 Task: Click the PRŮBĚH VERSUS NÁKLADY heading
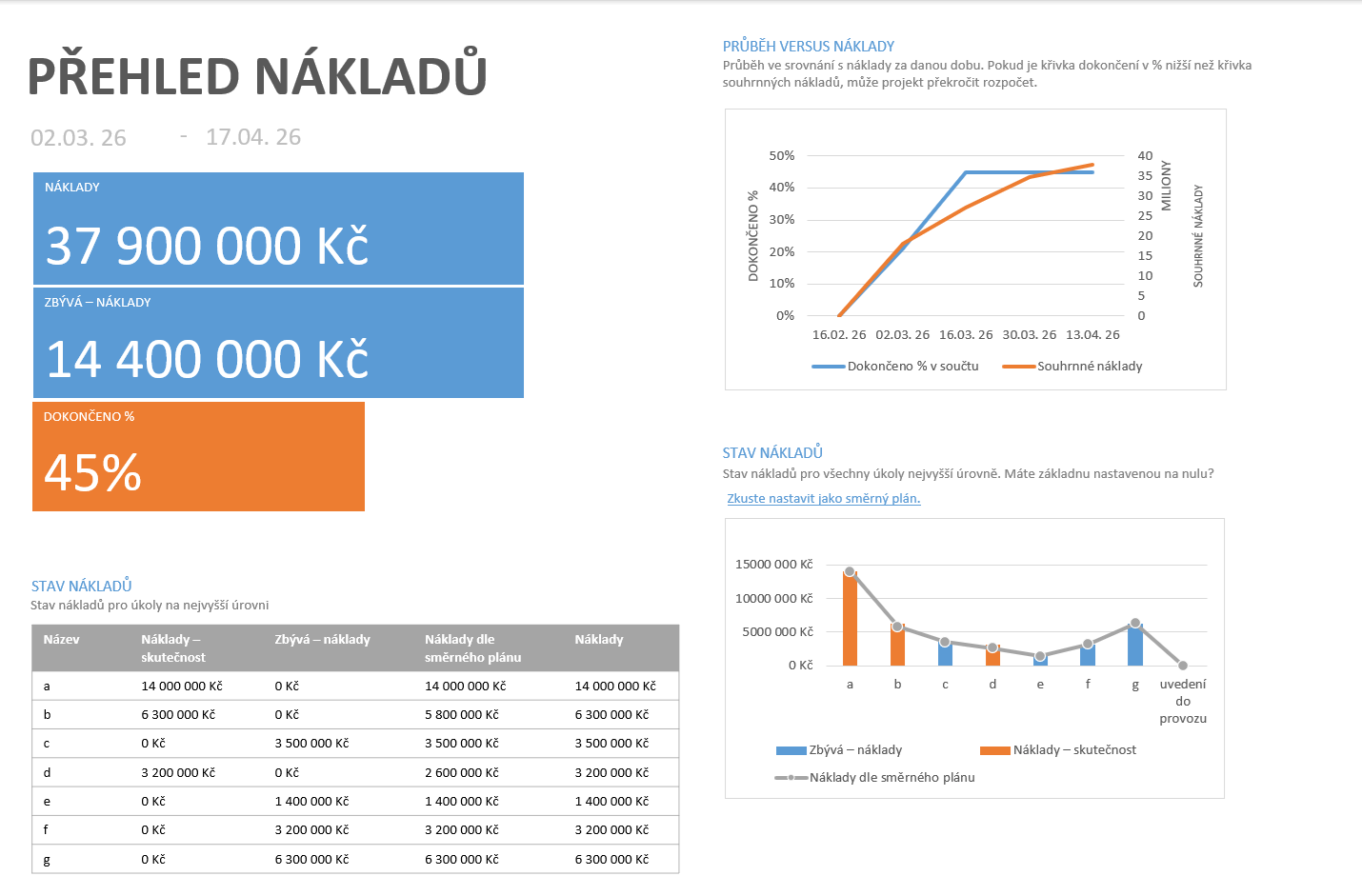coord(809,46)
